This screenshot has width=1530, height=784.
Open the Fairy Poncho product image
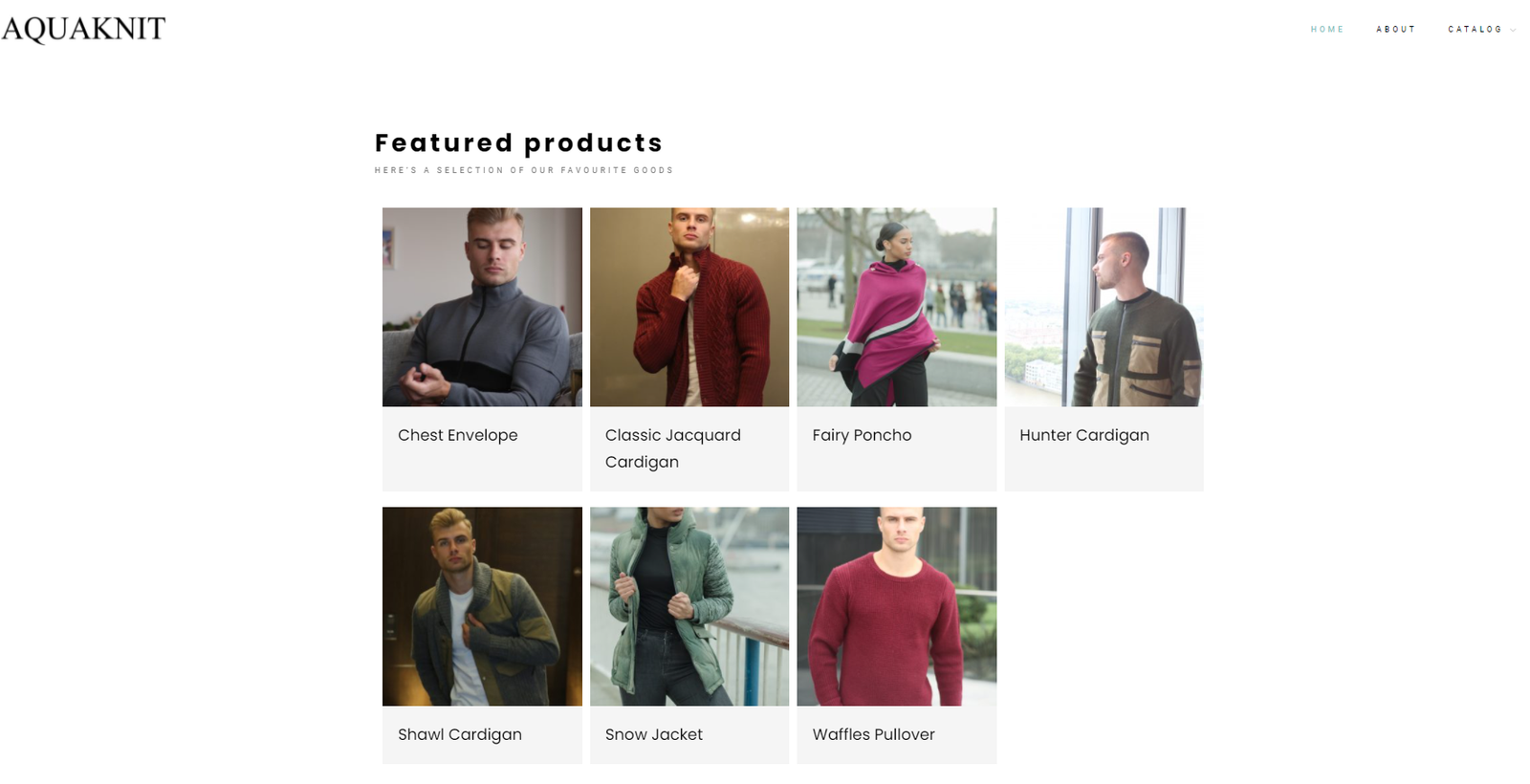pos(897,307)
